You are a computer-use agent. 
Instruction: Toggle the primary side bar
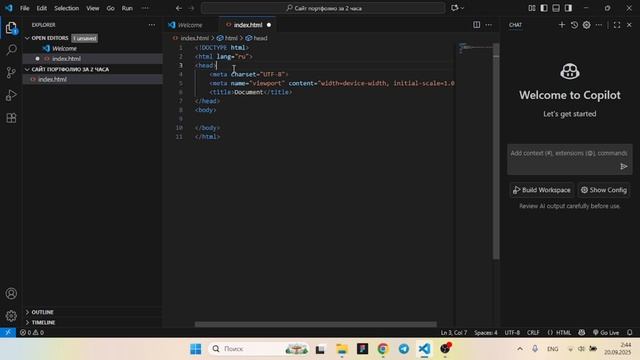[x=544, y=8]
